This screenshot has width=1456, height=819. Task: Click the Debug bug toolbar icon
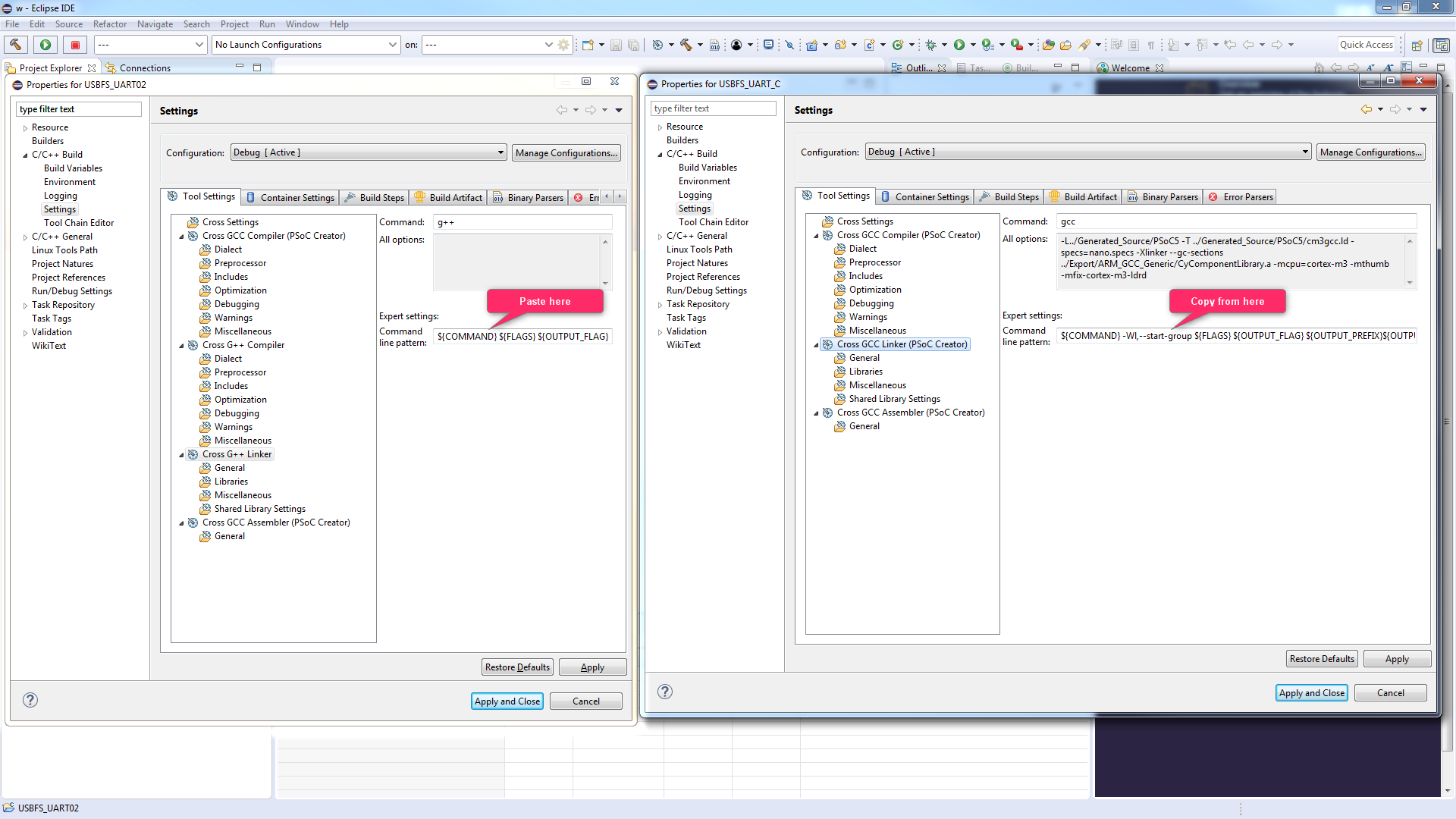click(930, 45)
